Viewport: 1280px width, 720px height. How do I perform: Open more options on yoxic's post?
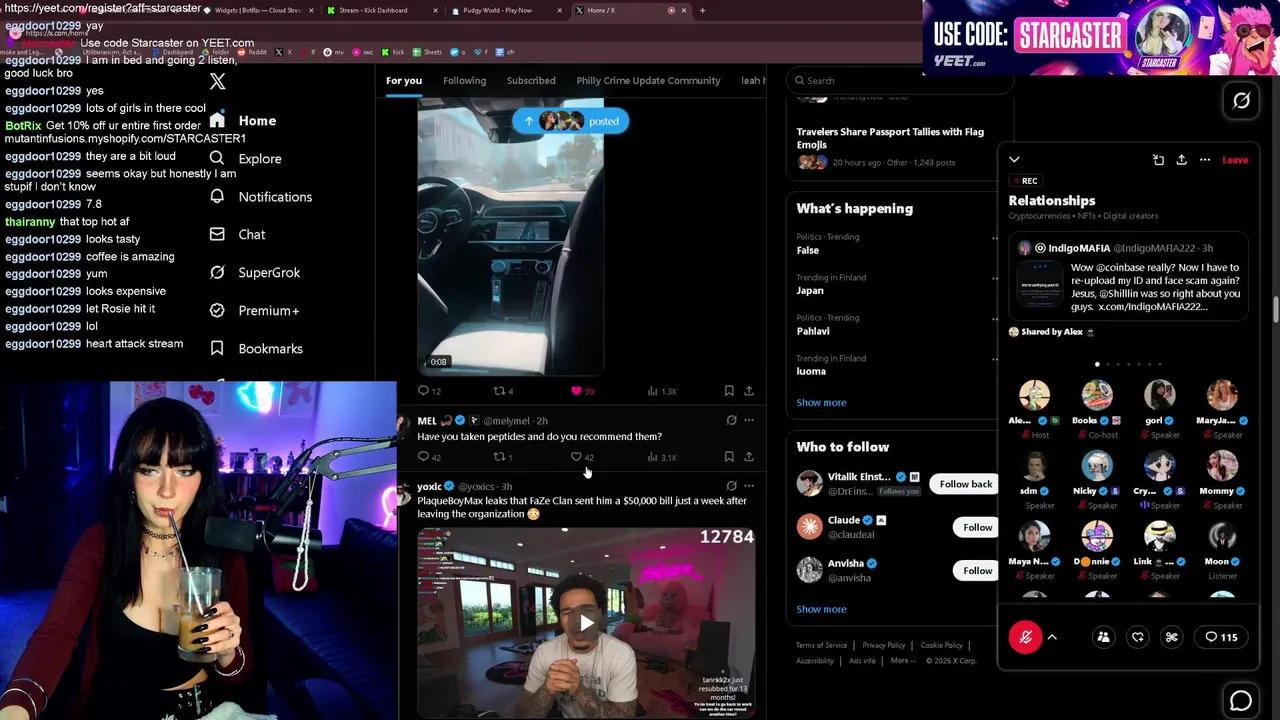[x=749, y=486]
